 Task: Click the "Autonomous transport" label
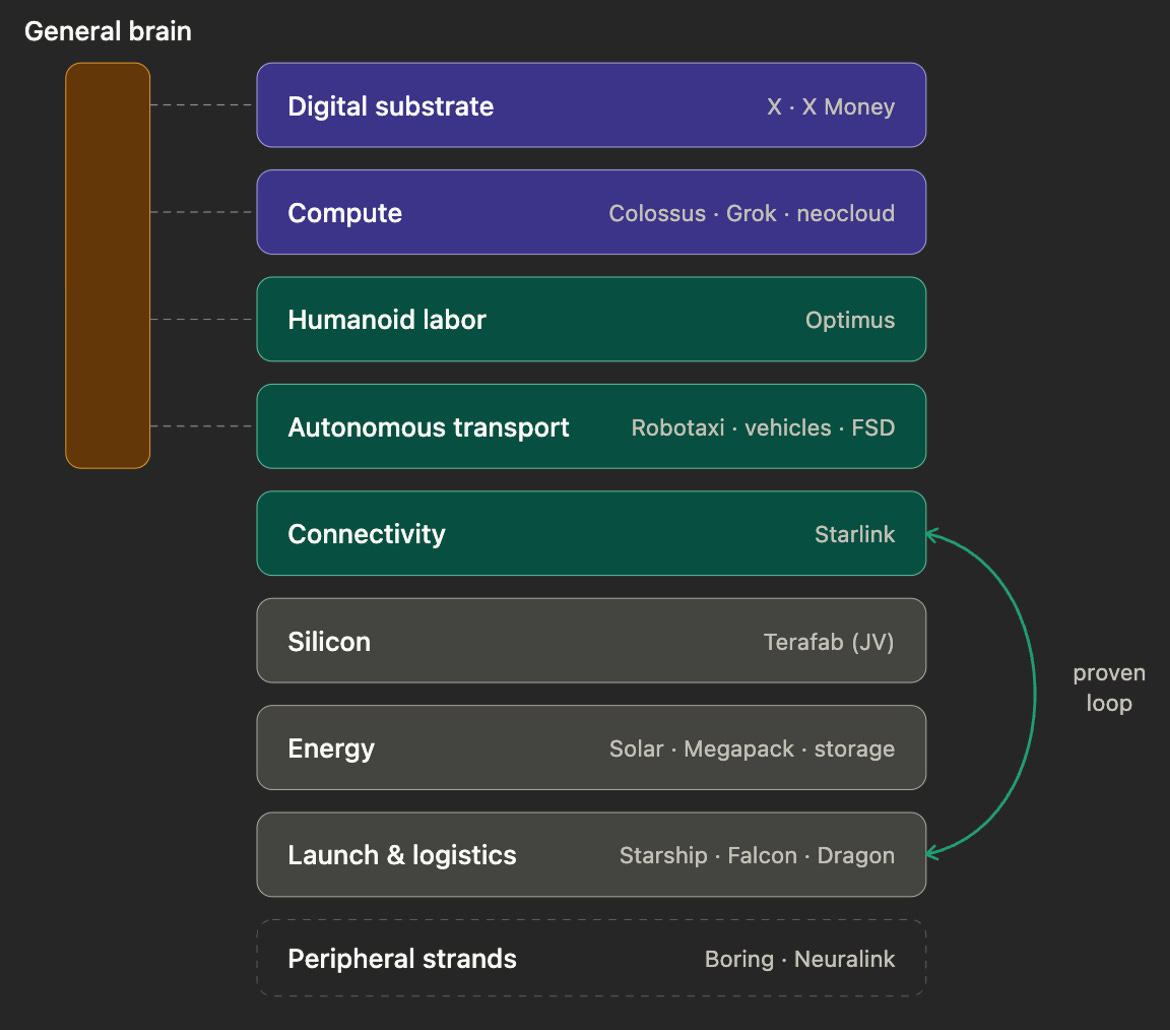428,428
